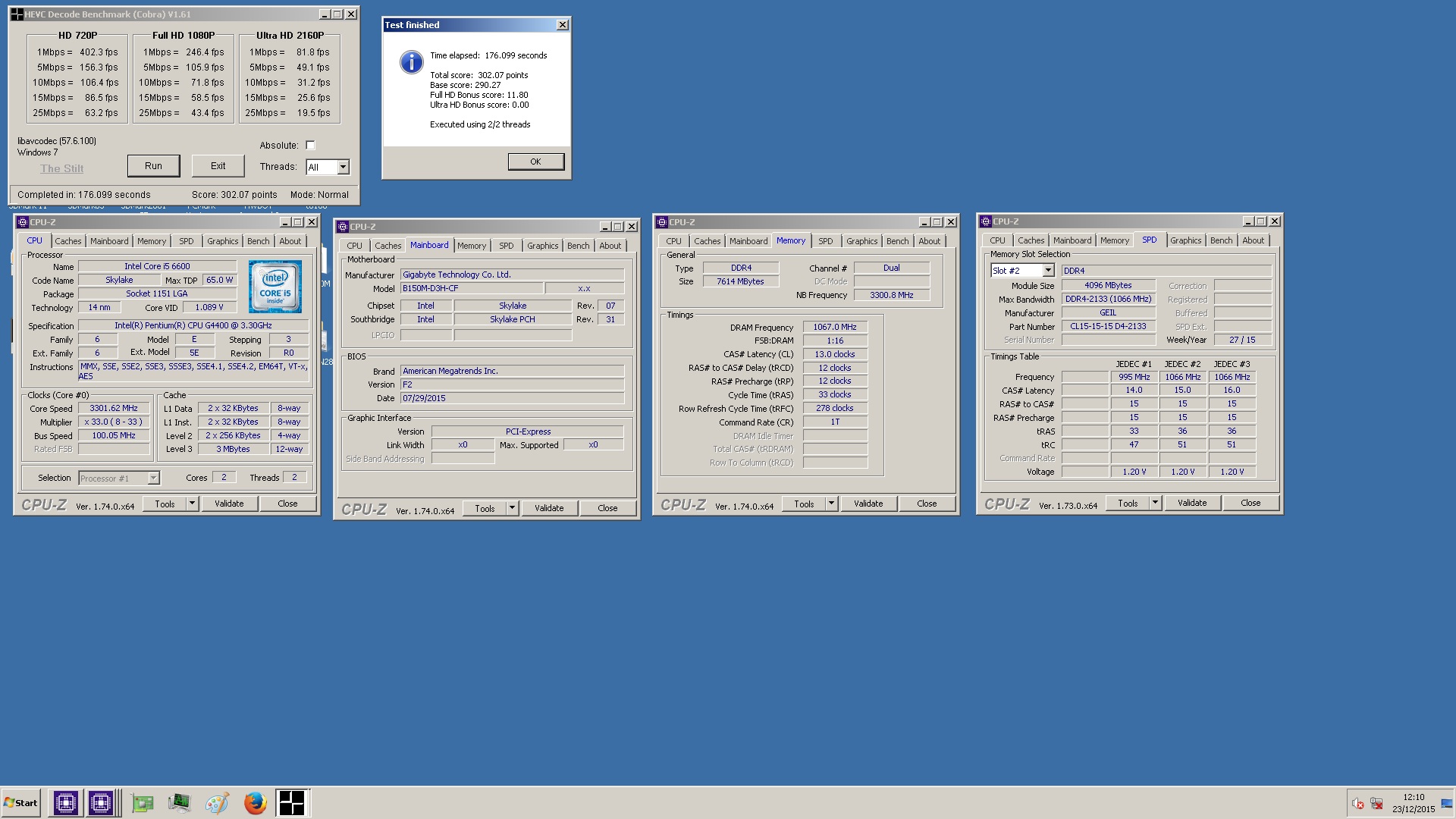Image resolution: width=1456 pixels, height=819 pixels.
Task: Click Validate in CPU window
Action: click(x=229, y=504)
